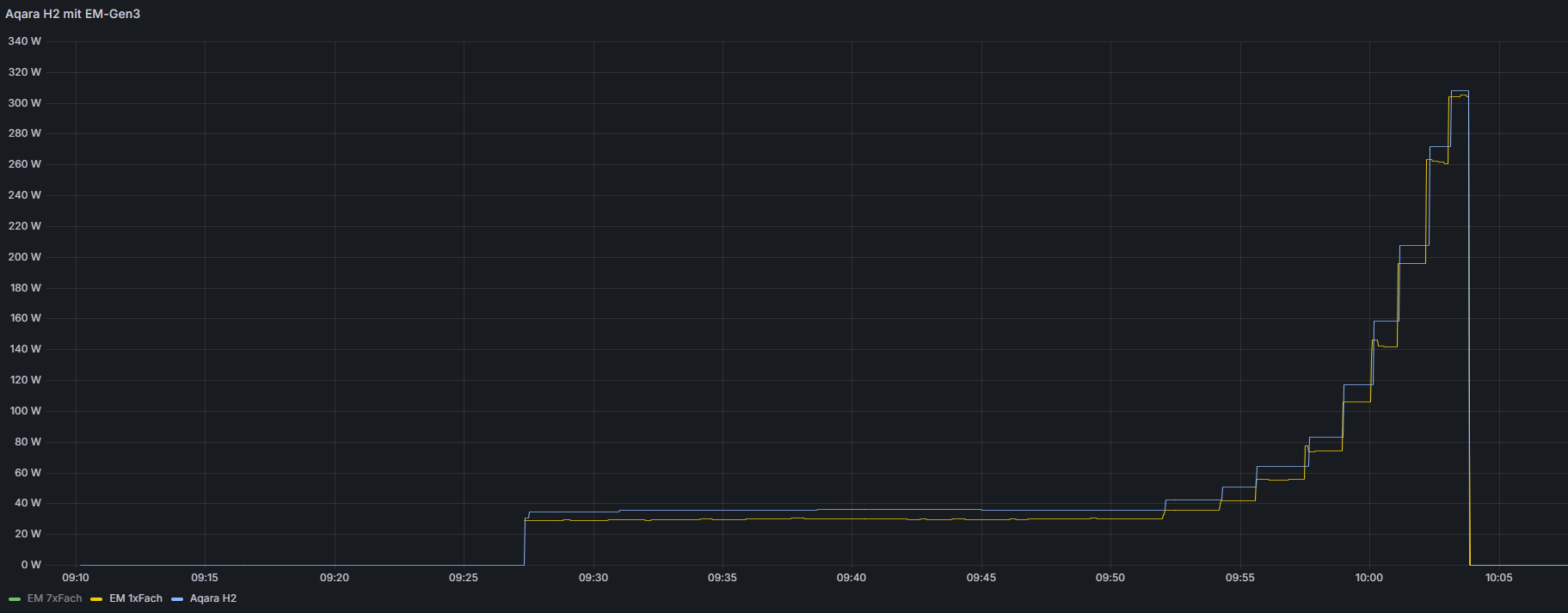Viewport: 1568px width, 613px height.
Task: Click the 40 W y-axis label
Action: 28,503
